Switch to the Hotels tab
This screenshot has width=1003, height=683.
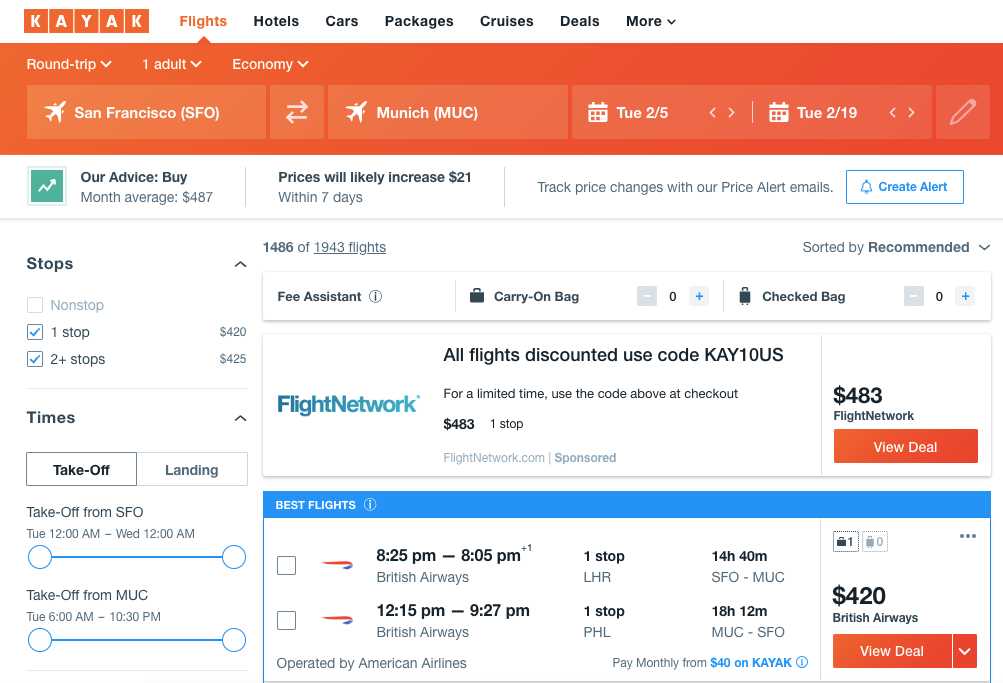276,20
